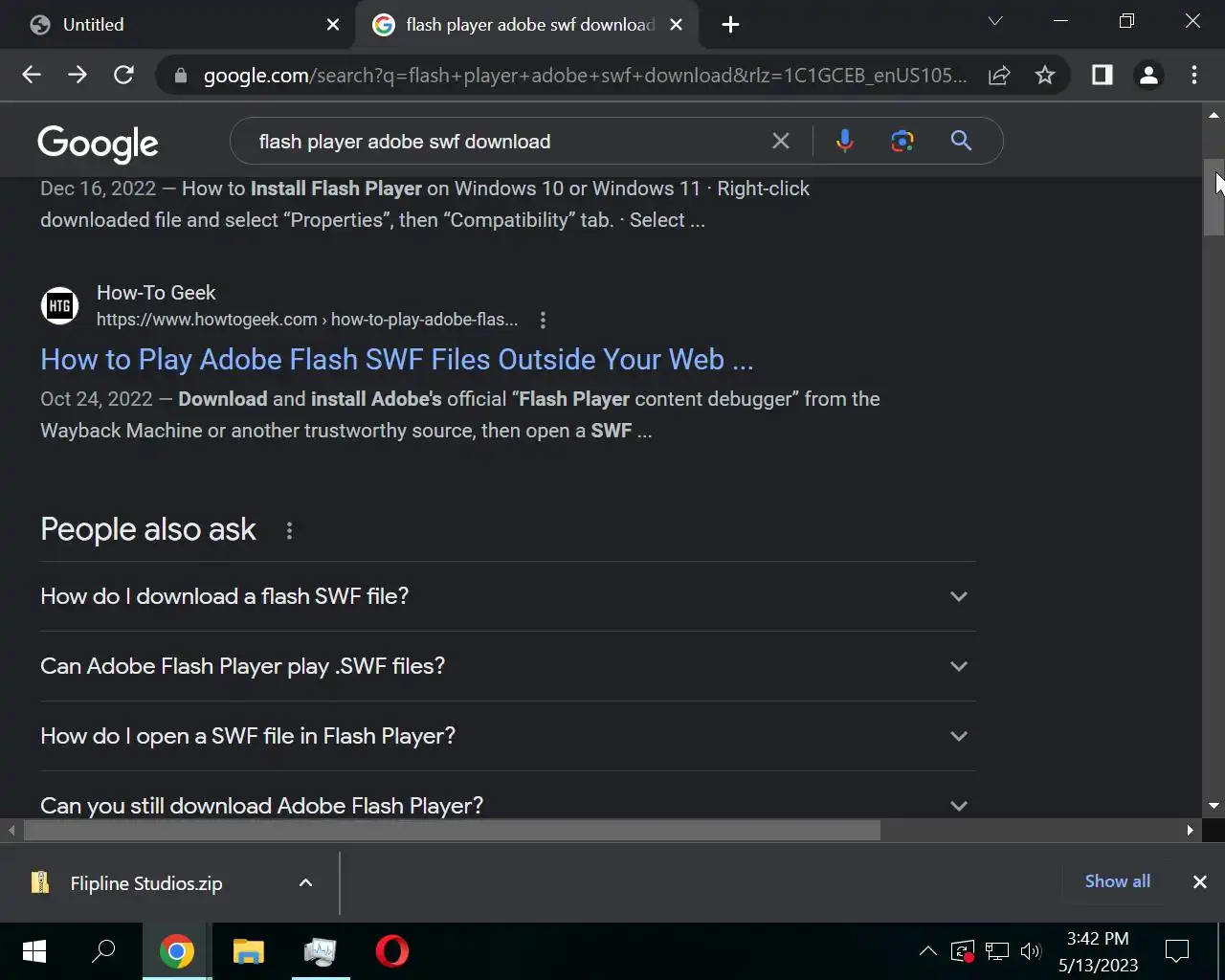
Task: Show hidden system tray icons
Action: pos(927,951)
